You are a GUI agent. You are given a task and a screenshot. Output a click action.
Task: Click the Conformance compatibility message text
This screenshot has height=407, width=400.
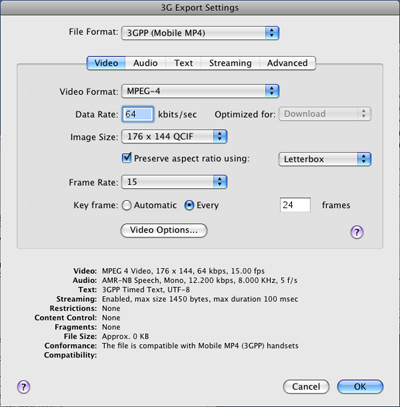(x=200, y=346)
